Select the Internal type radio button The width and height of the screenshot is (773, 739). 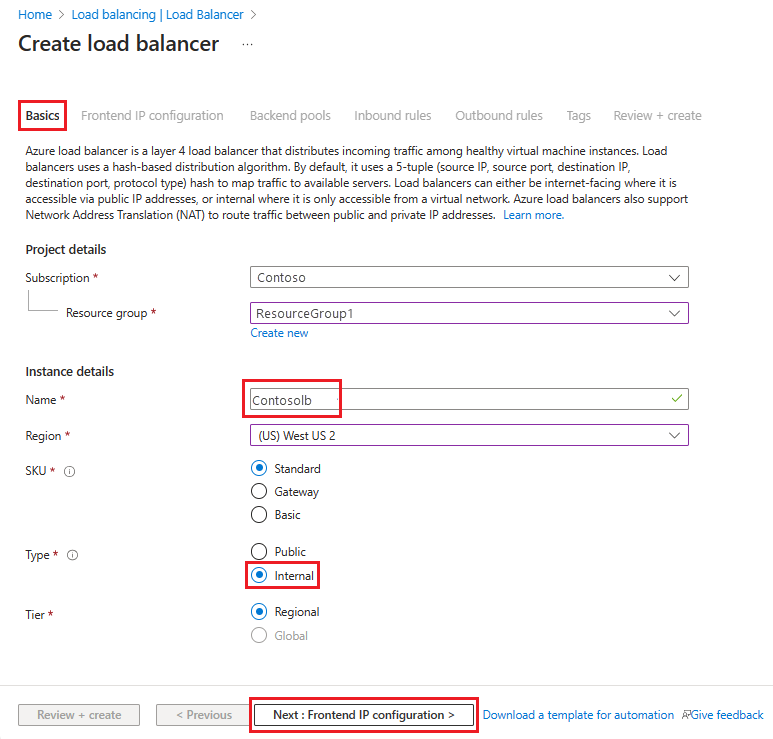coord(259,576)
